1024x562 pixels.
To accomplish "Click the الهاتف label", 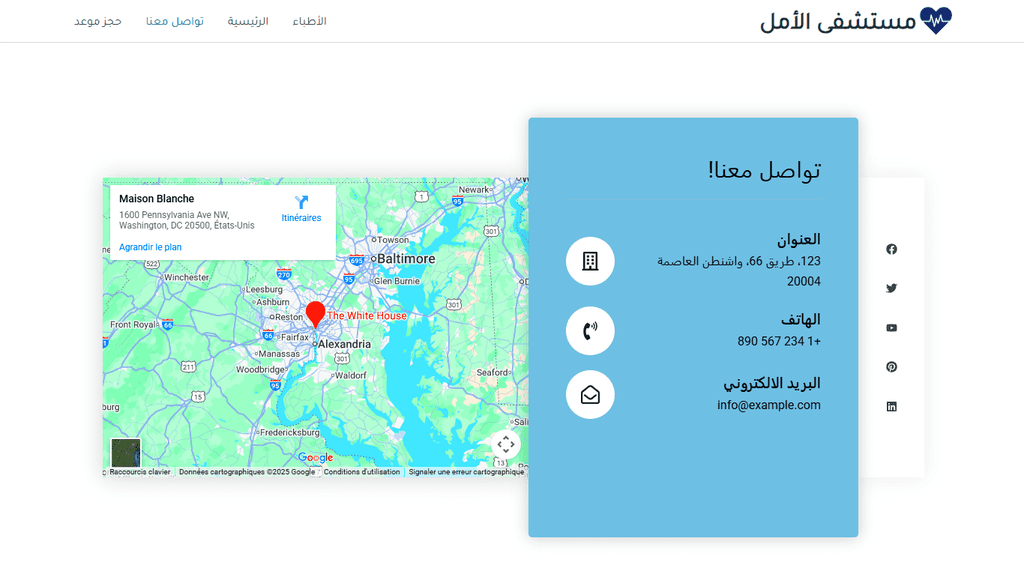I will point(801,320).
